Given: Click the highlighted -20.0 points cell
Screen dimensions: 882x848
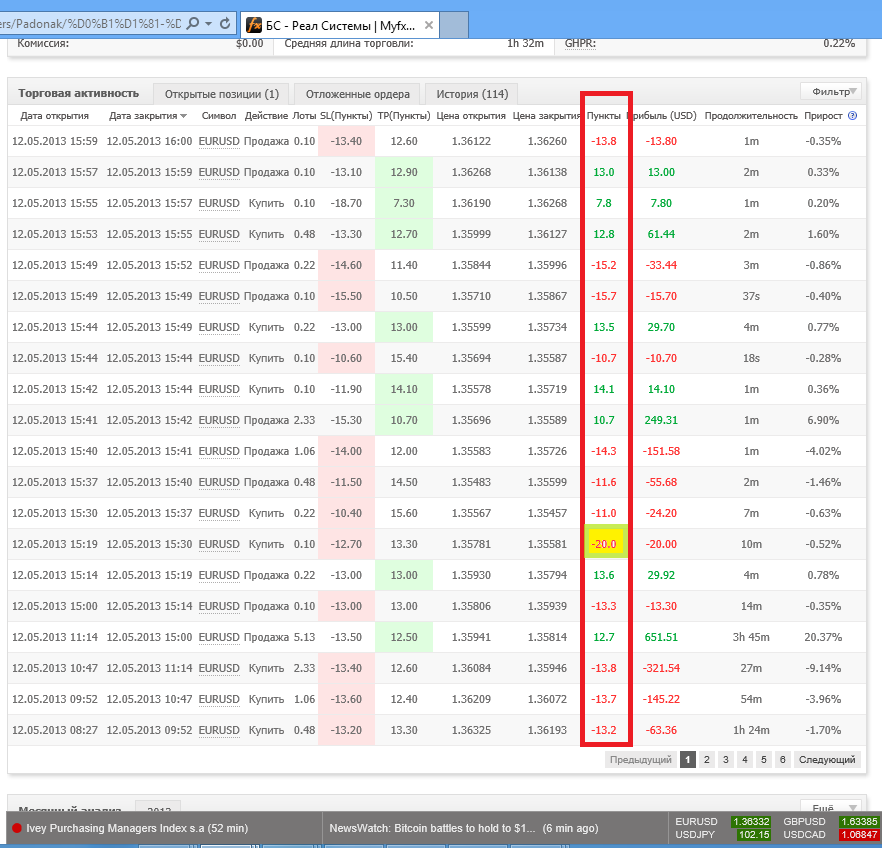Looking at the screenshot, I should pyautogui.click(x=605, y=542).
